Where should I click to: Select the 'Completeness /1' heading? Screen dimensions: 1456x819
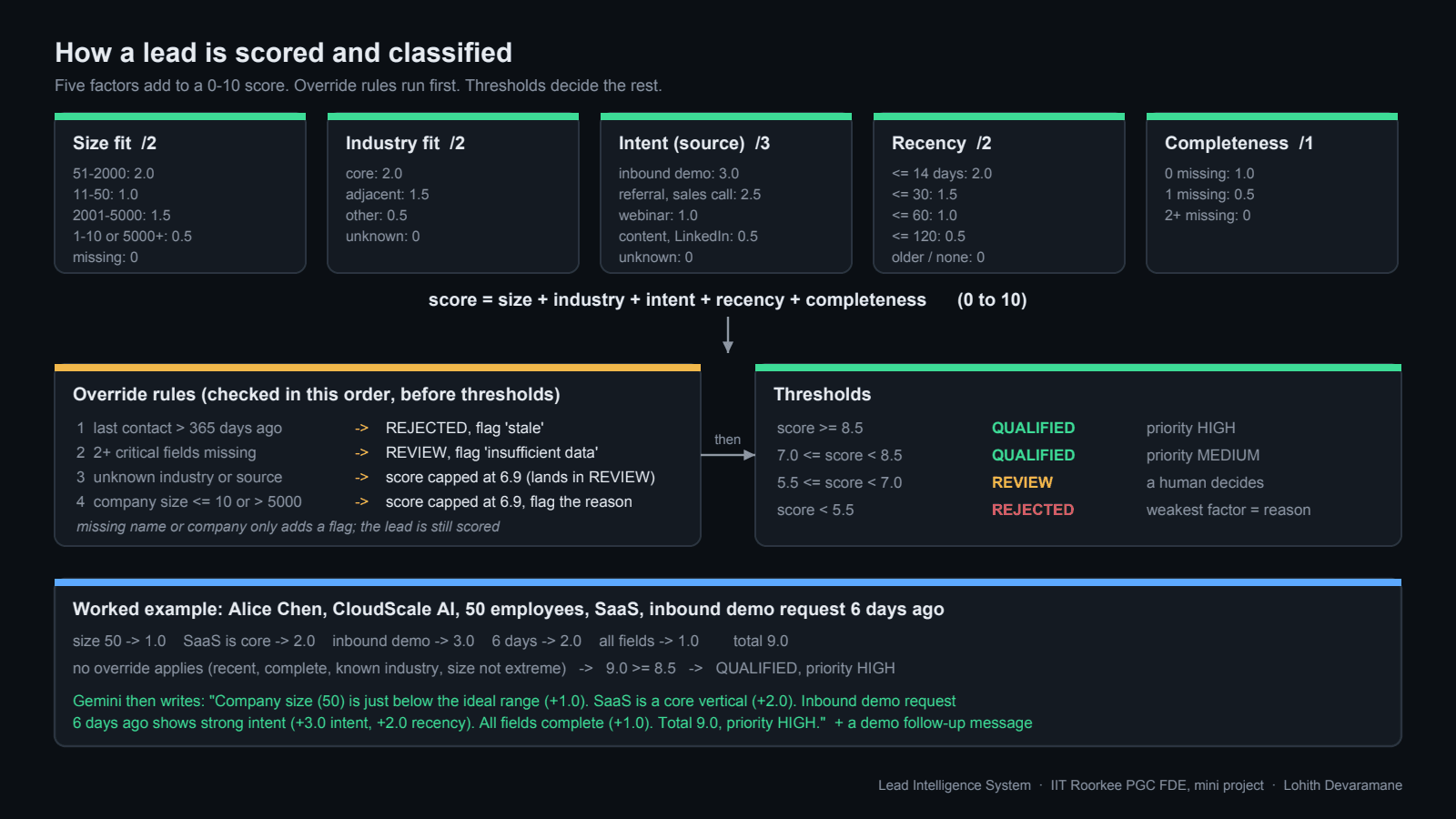[x=1239, y=143]
